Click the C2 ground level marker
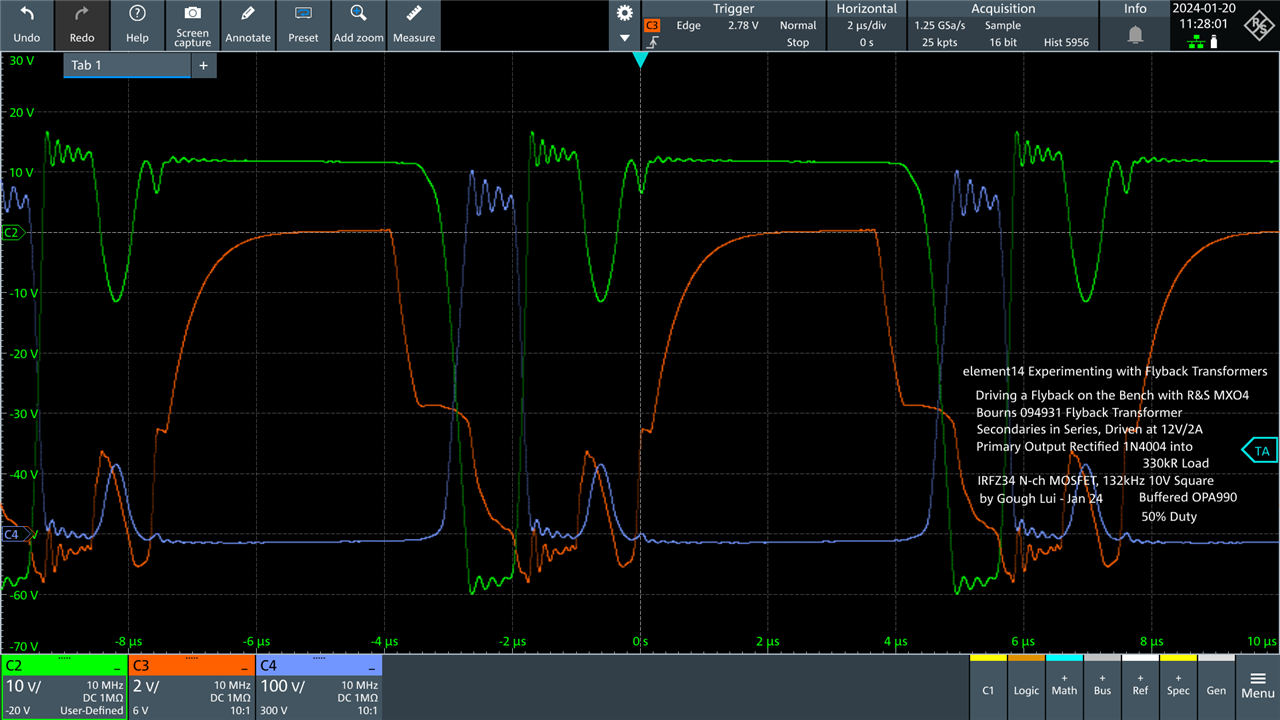Viewport: 1280px width, 720px height. [12, 232]
